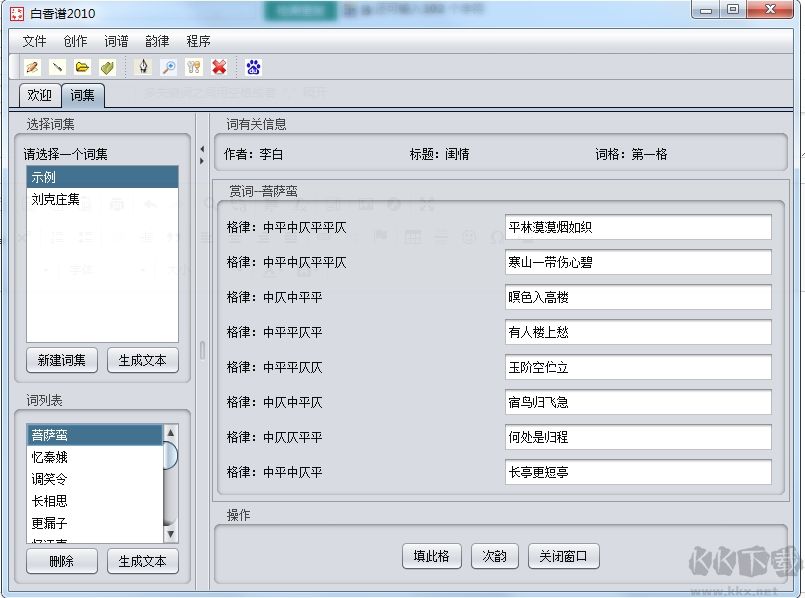The height and width of the screenshot is (598, 805).
Task: Select the 刘克庄集 collection
Action: 102,199
